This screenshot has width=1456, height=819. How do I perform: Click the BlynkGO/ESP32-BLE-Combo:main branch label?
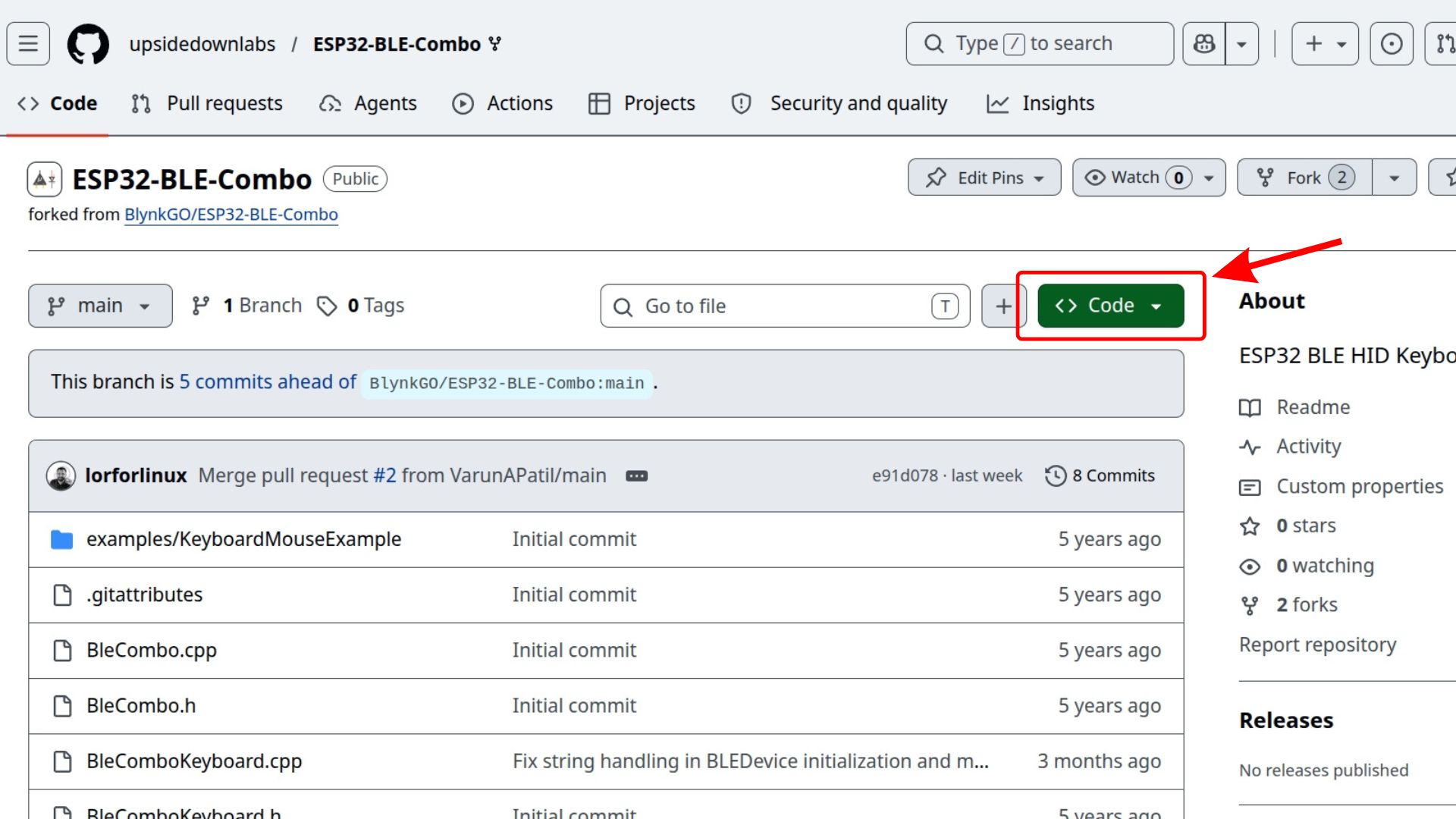click(x=507, y=384)
